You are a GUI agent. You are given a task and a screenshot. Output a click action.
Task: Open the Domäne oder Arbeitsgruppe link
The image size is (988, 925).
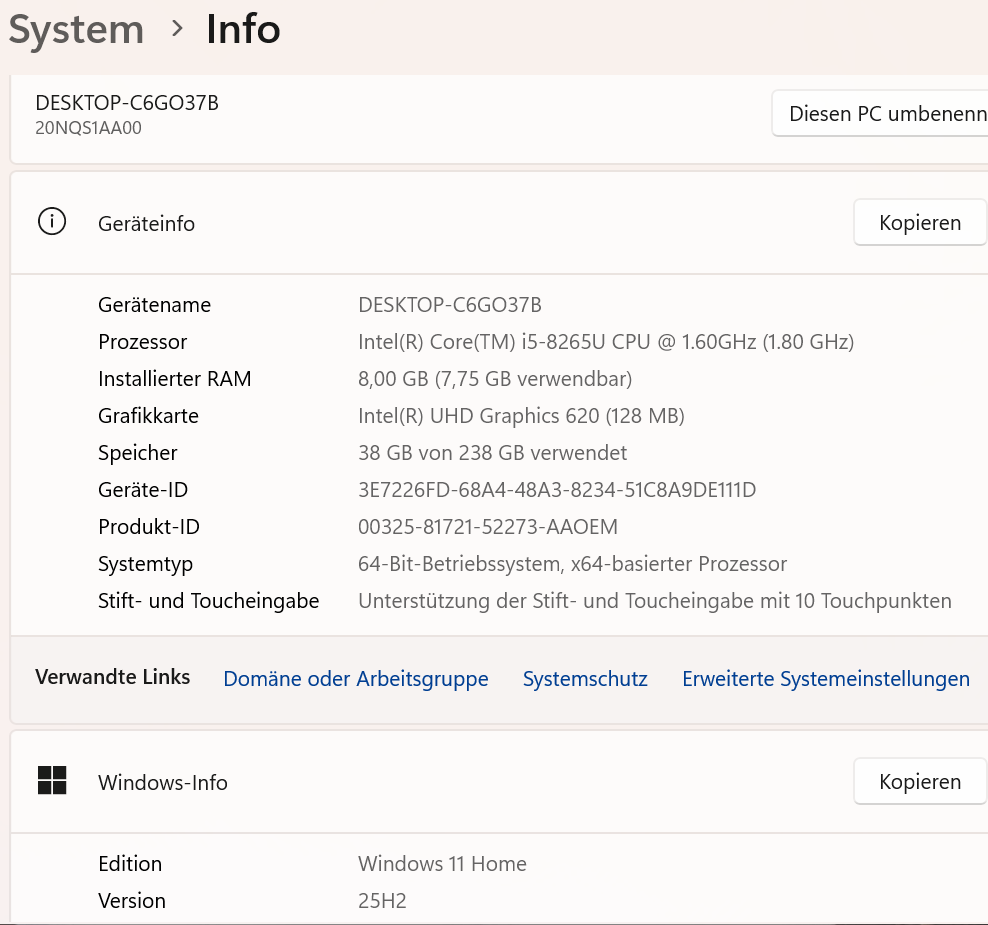pyautogui.click(x=356, y=679)
